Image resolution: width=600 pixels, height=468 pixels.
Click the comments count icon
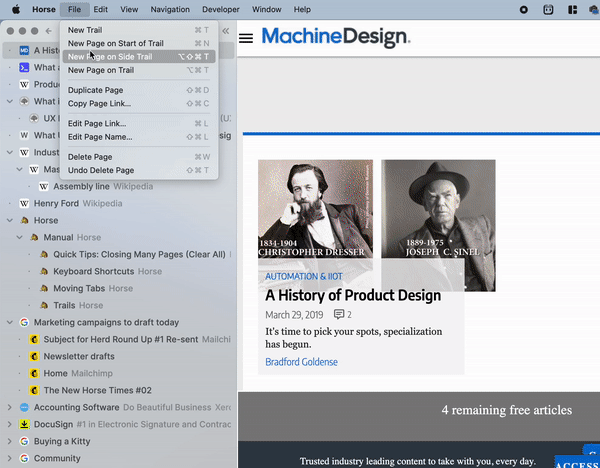tap(339, 314)
